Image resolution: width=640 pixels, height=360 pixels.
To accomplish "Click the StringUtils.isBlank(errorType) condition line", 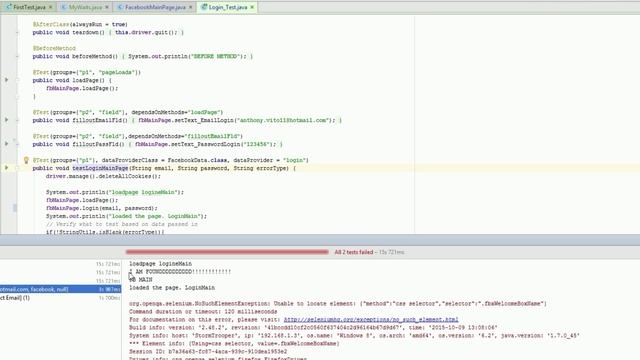I will [105, 232].
